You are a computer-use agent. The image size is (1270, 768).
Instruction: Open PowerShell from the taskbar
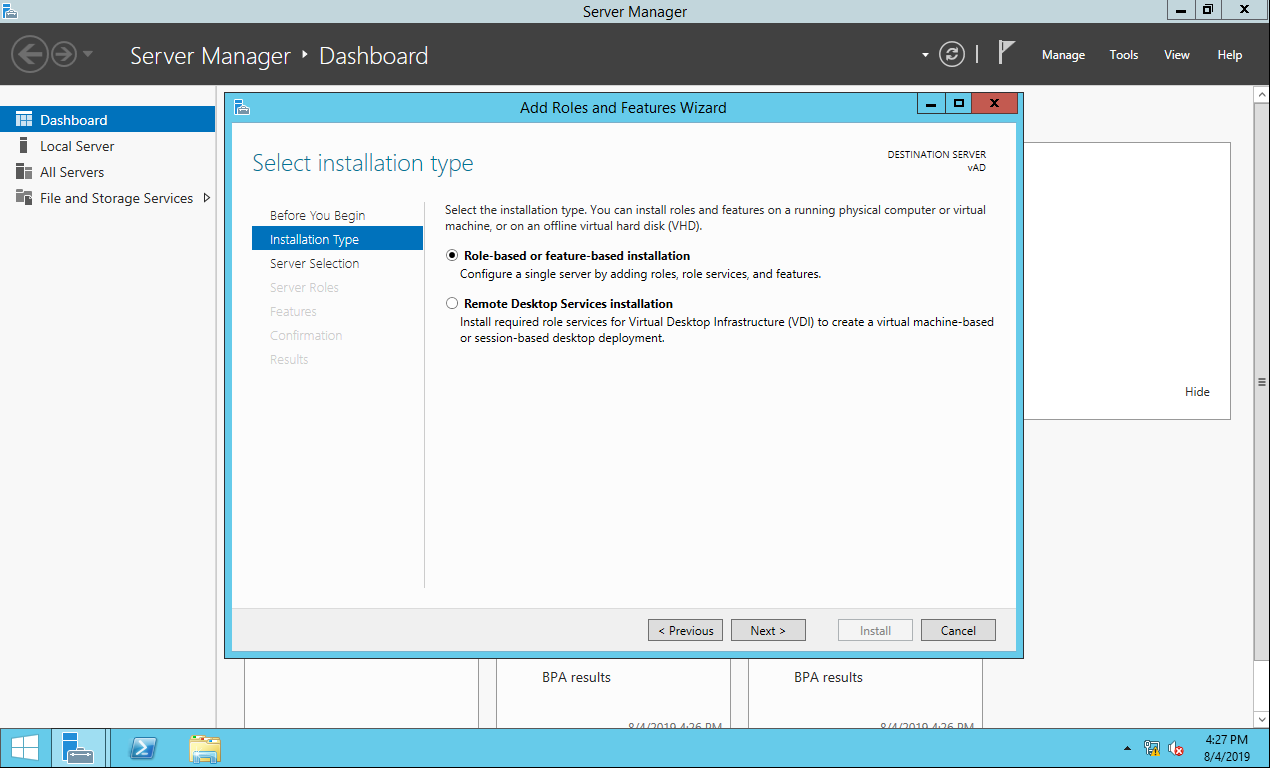coord(145,749)
